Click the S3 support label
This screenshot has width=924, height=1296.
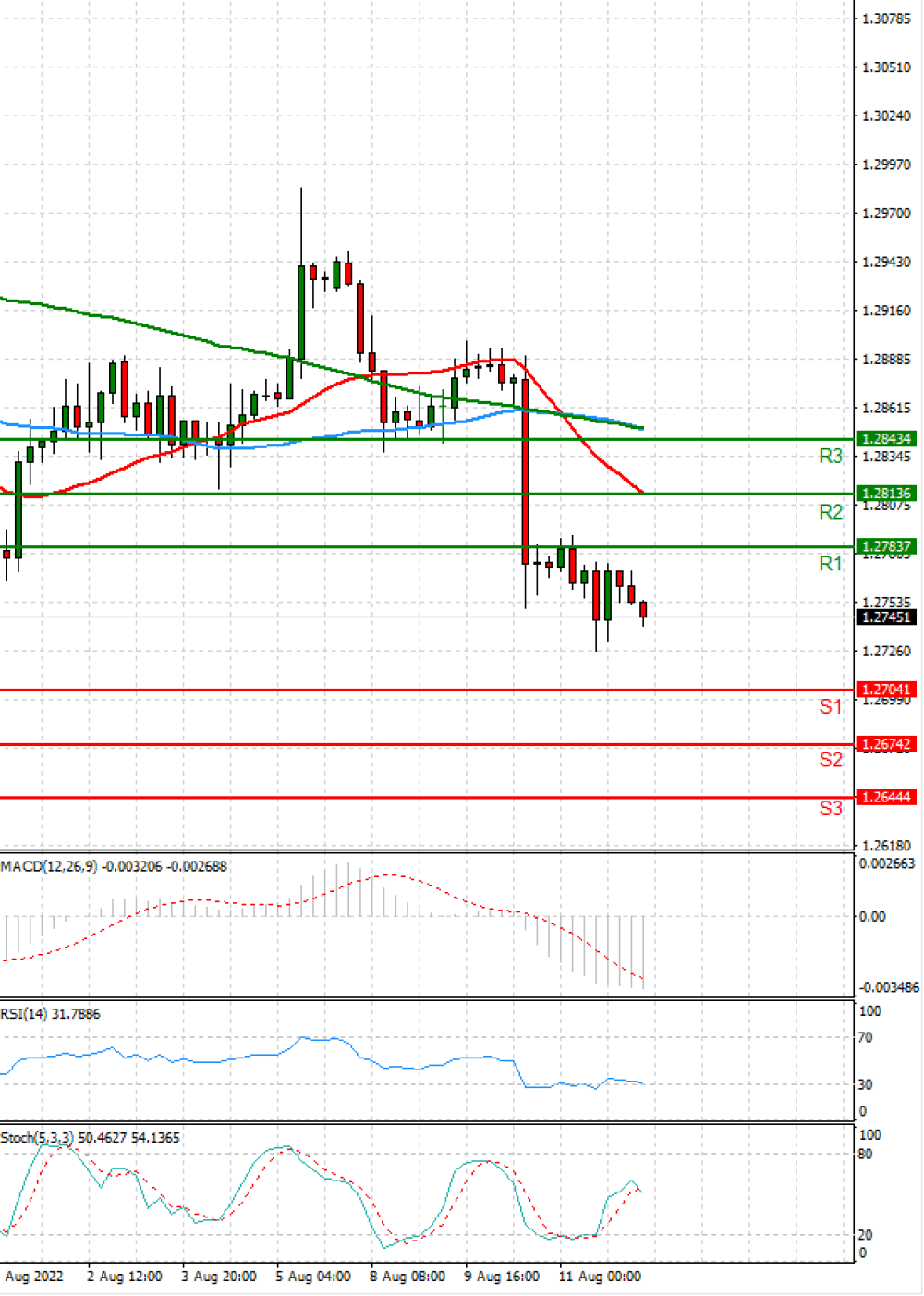point(831,808)
